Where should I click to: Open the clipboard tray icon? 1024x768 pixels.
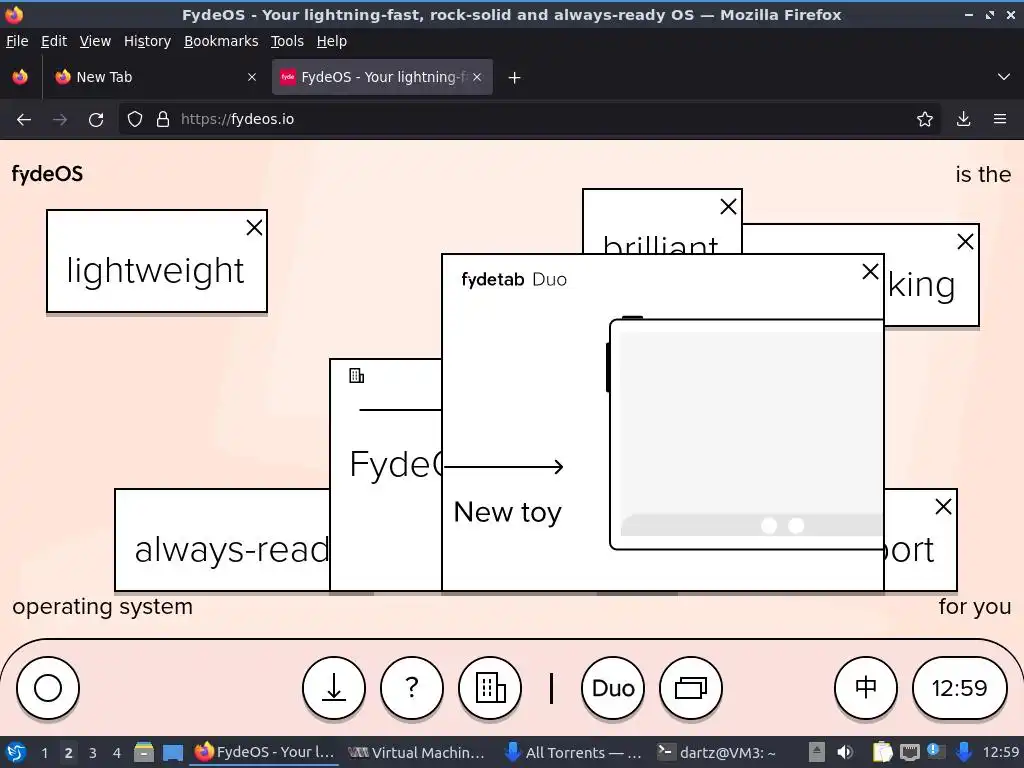click(882, 752)
